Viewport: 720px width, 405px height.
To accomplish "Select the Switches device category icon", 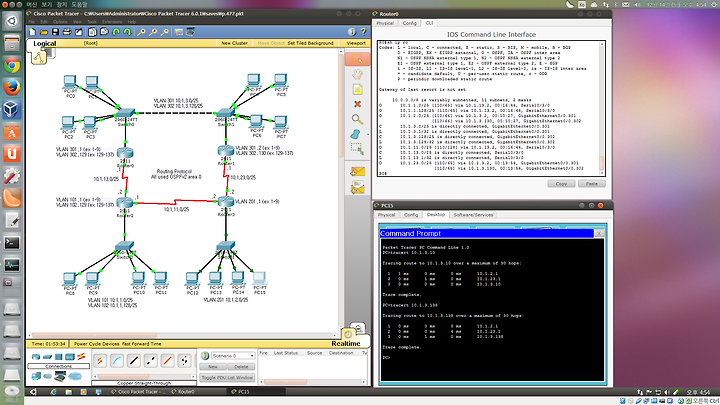I will tap(47, 357).
